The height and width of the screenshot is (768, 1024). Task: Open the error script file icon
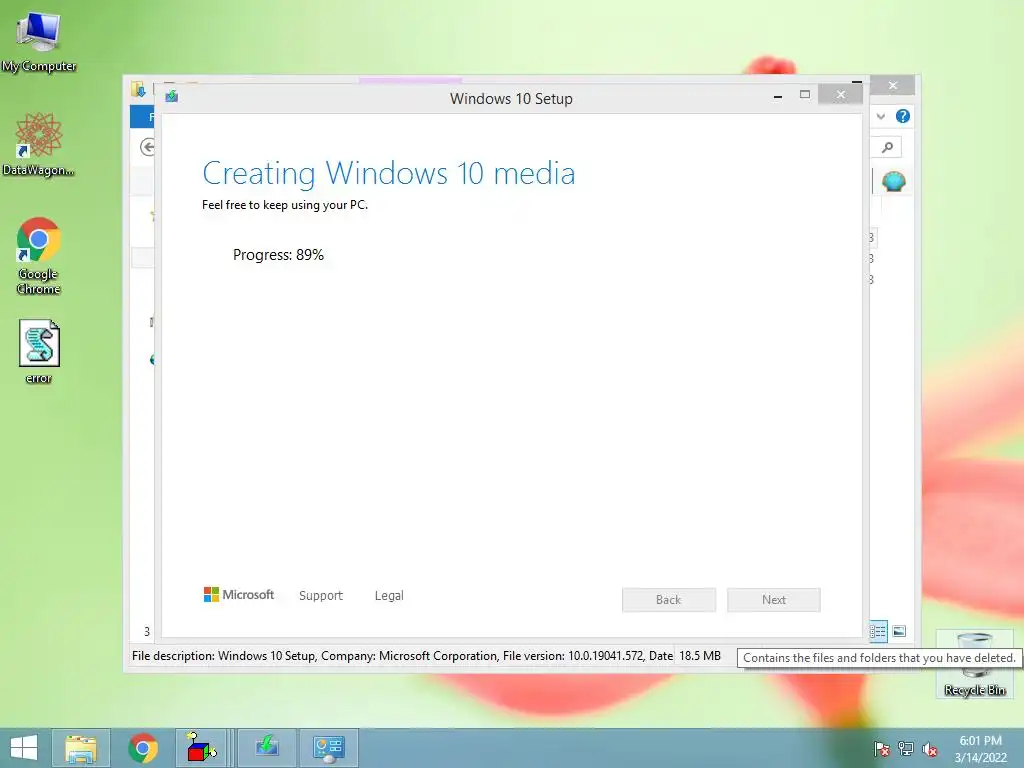(39, 351)
